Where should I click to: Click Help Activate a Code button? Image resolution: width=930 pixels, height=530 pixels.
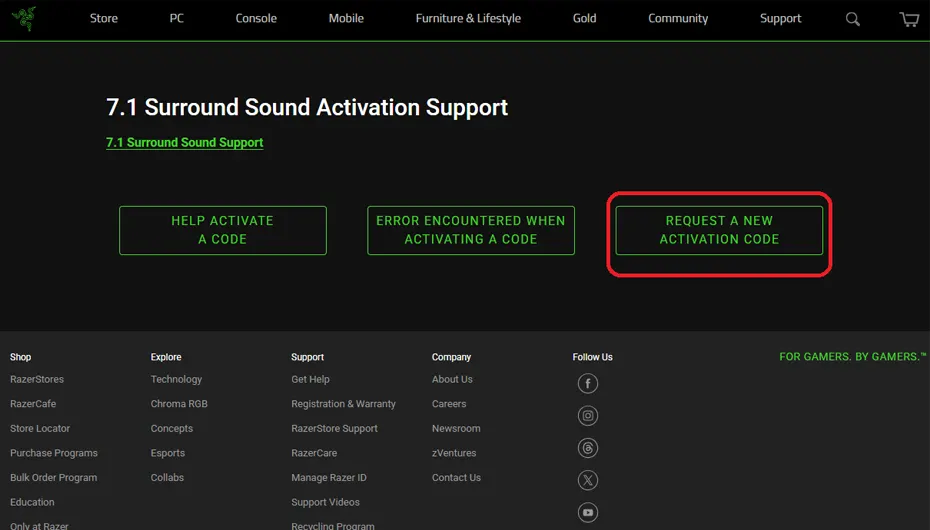222,230
